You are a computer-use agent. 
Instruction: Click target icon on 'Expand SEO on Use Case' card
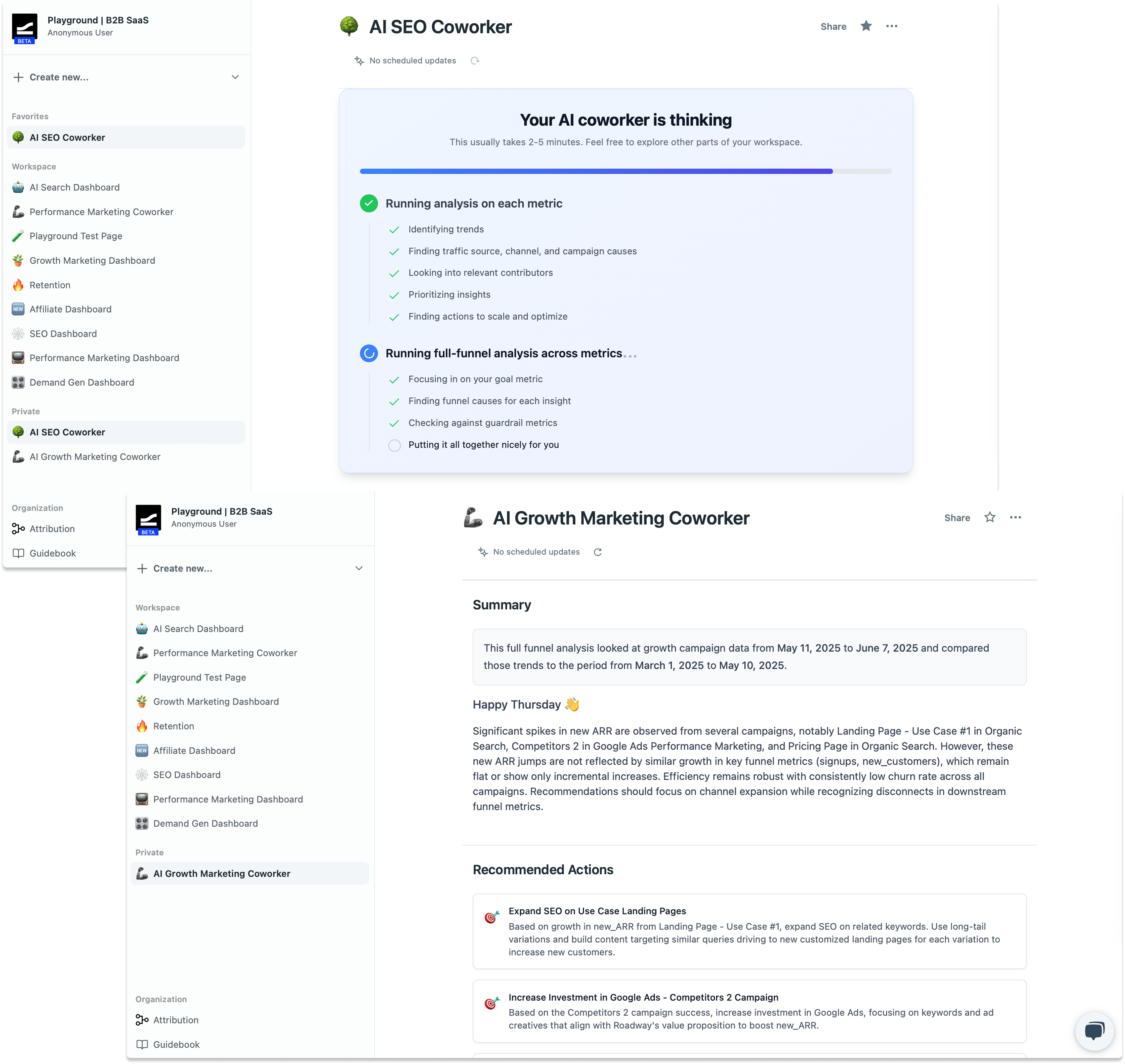tap(492, 917)
